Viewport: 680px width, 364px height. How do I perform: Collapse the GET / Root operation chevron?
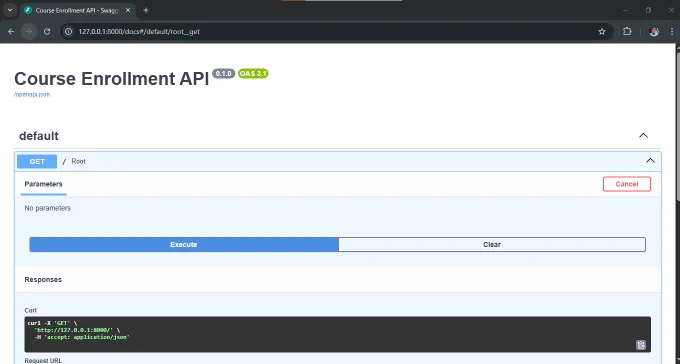pyautogui.click(x=650, y=161)
